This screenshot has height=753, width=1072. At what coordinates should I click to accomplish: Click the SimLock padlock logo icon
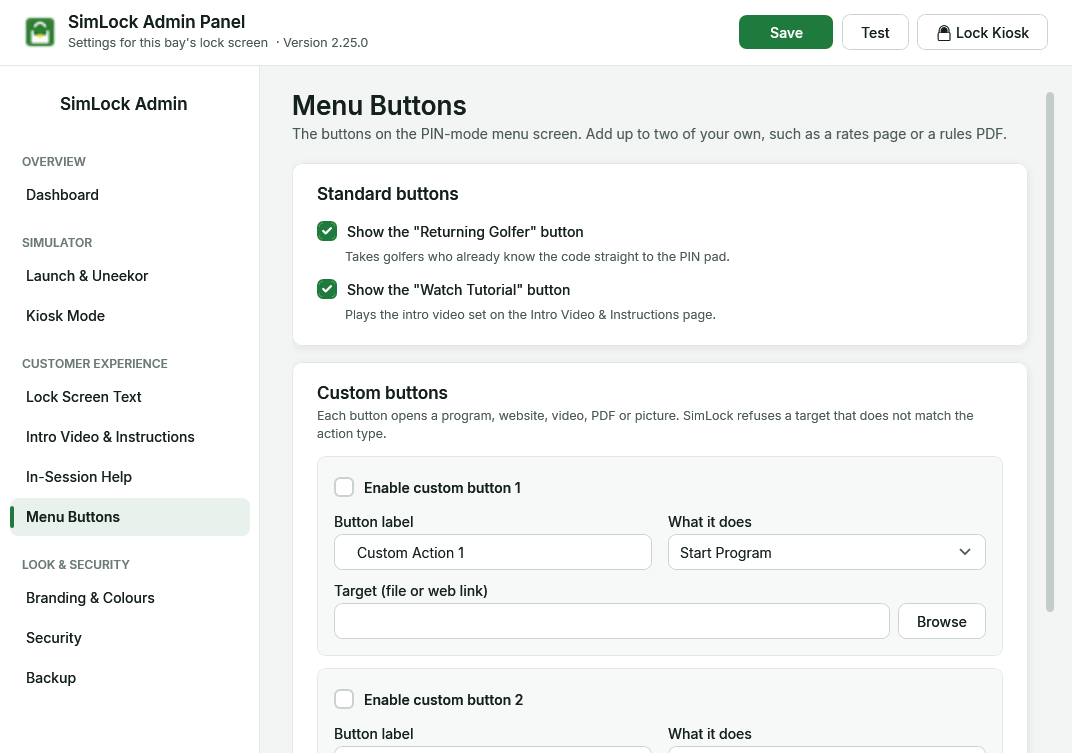(40, 32)
